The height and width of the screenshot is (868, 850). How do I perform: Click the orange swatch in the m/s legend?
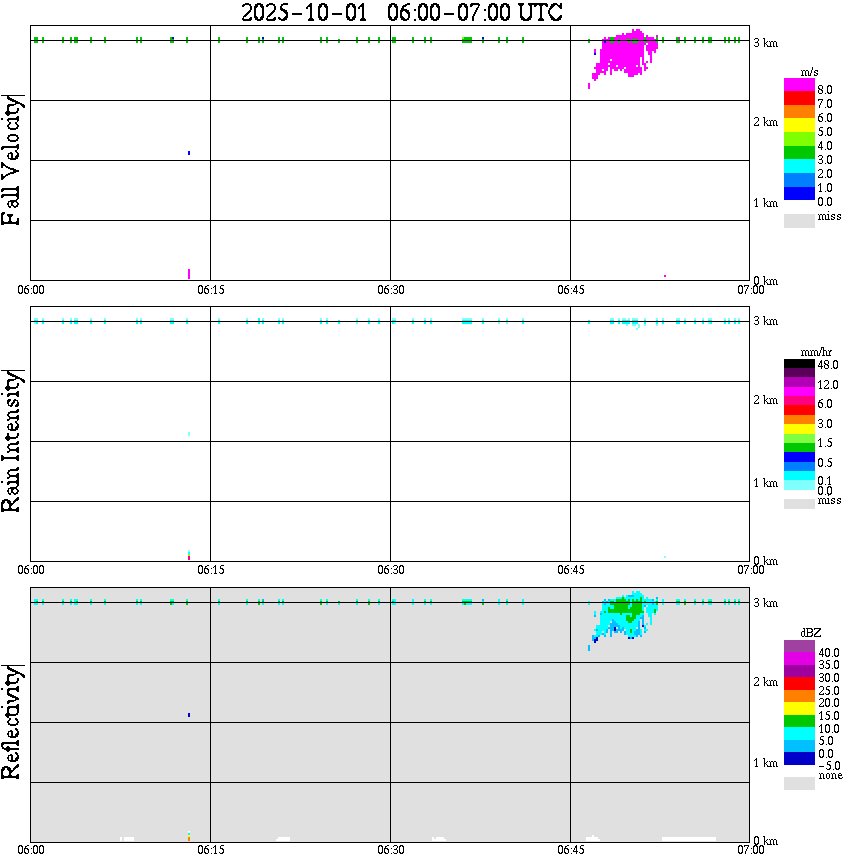click(799, 113)
